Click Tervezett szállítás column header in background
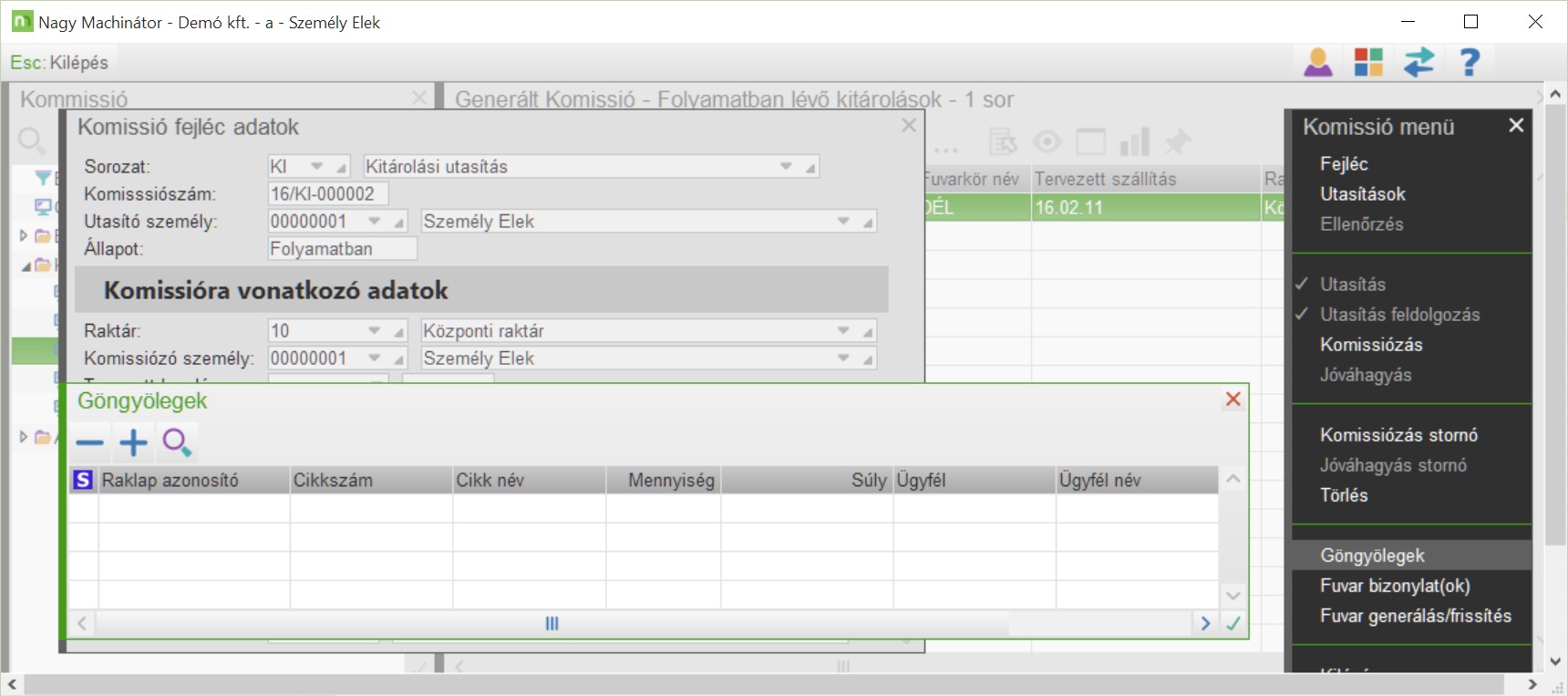 click(x=1146, y=179)
